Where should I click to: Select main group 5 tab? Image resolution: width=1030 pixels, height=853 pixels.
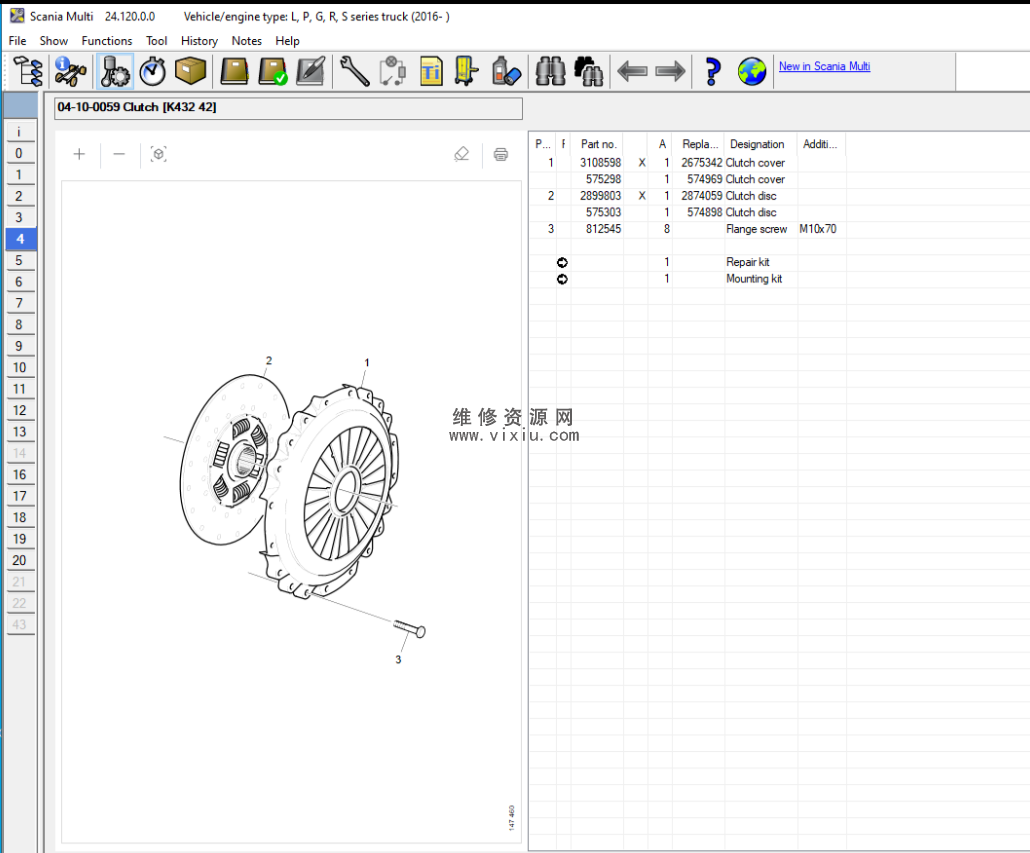[20, 261]
